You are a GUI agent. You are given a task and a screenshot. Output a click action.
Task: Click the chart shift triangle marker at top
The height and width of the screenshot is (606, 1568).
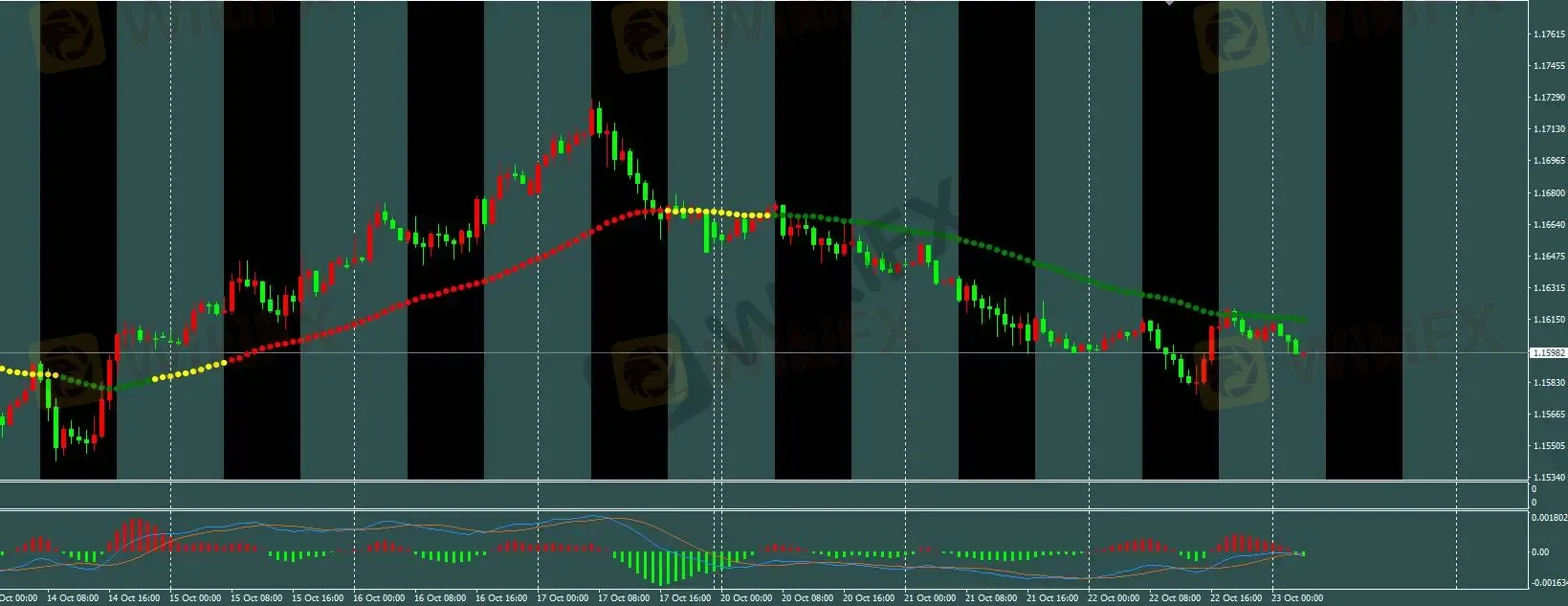(x=1168, y=3)
